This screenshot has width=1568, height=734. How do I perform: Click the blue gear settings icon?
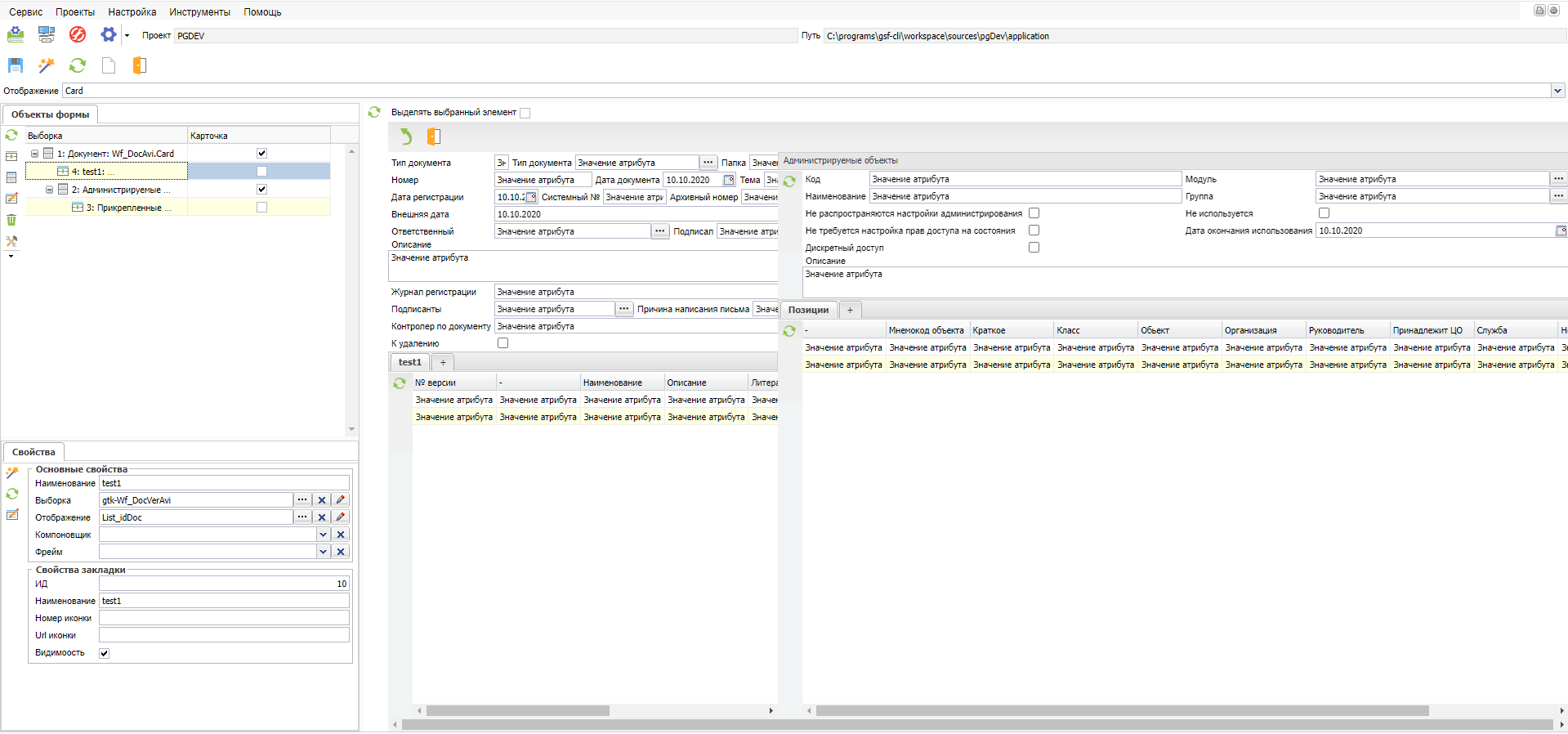click(x=108, y=34)
